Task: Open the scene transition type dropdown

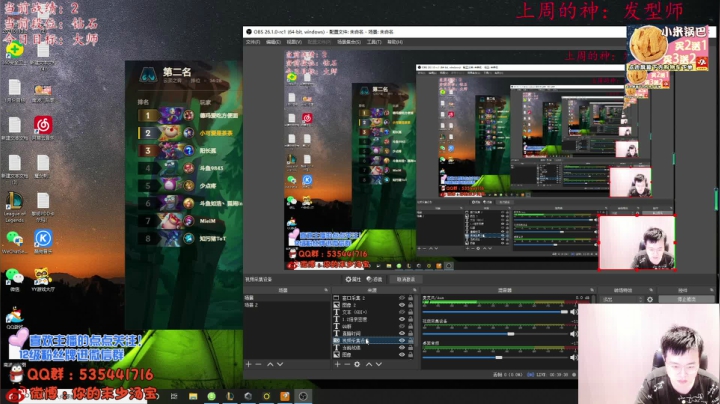Action: pyautogui.click(x=622, y=299)
